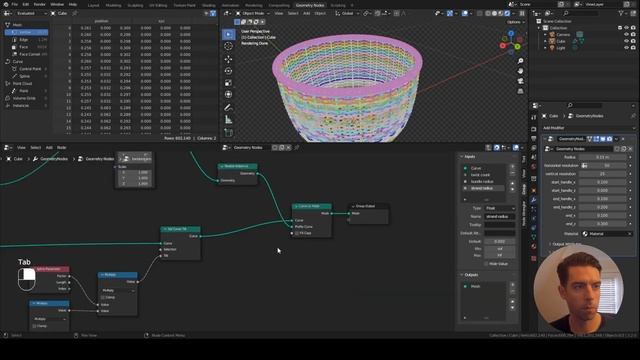Open the File menu
640x360 pixels.
click(15, 4)
